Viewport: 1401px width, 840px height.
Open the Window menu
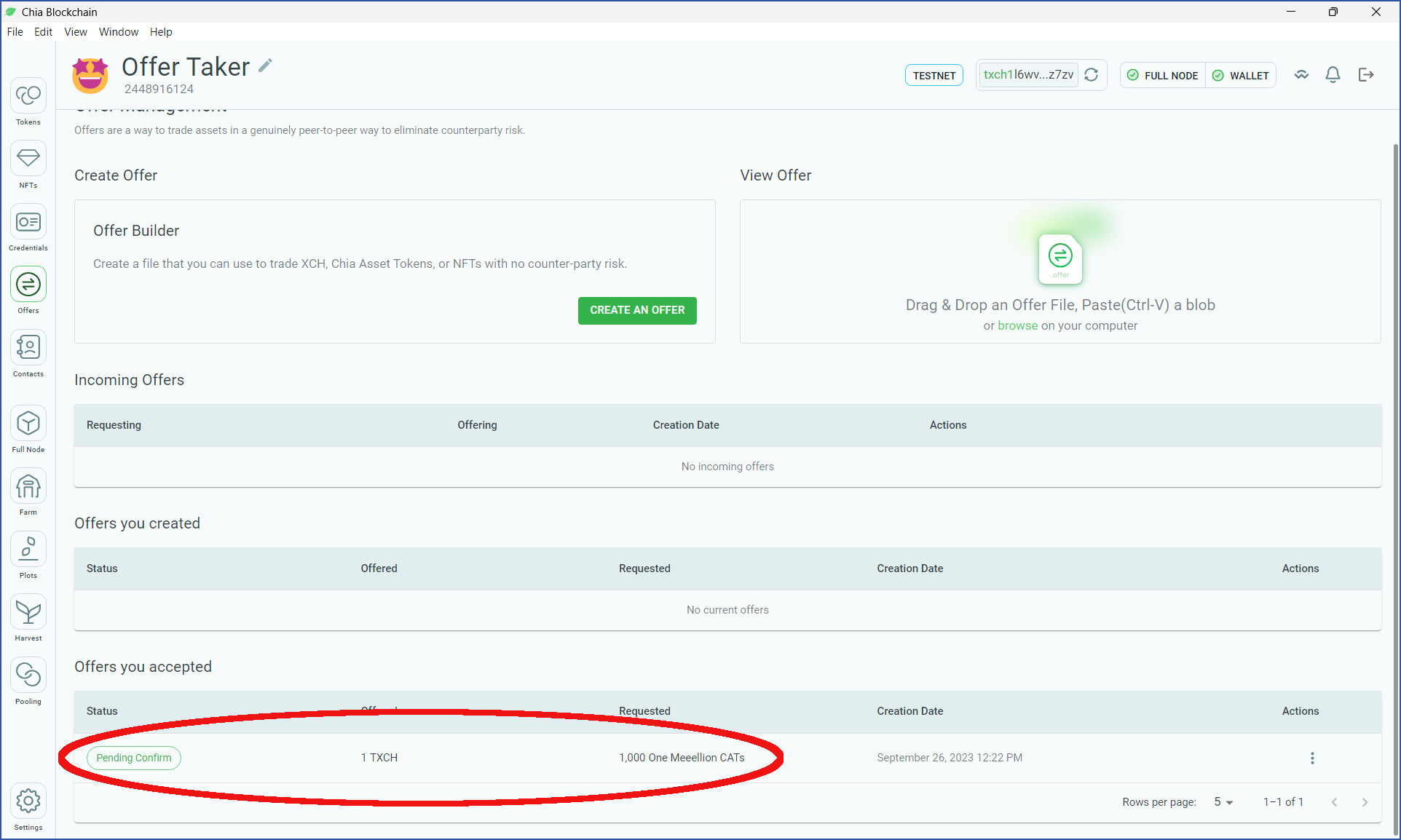pos(119,32)
